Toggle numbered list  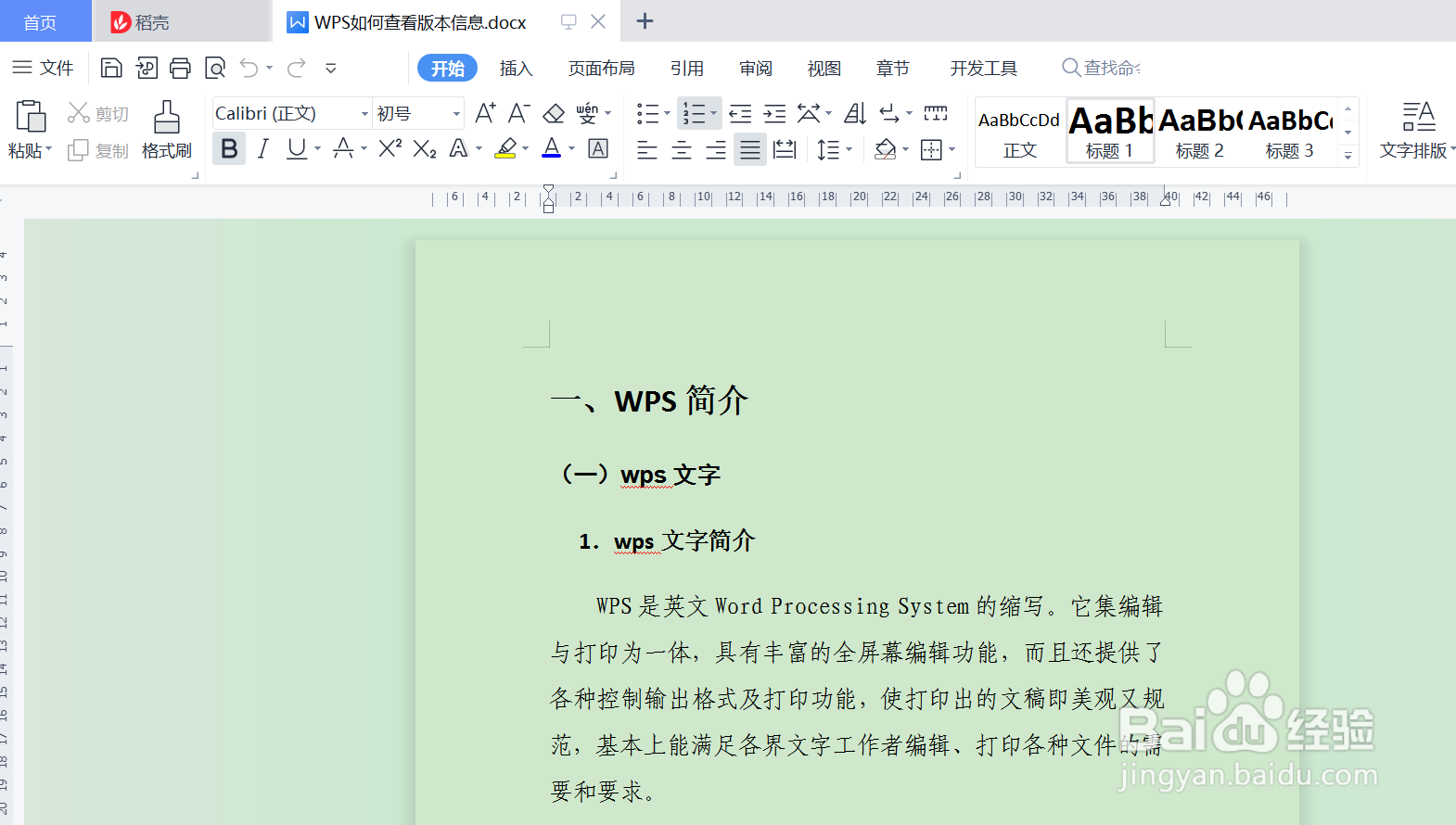(x=694, y=113)
